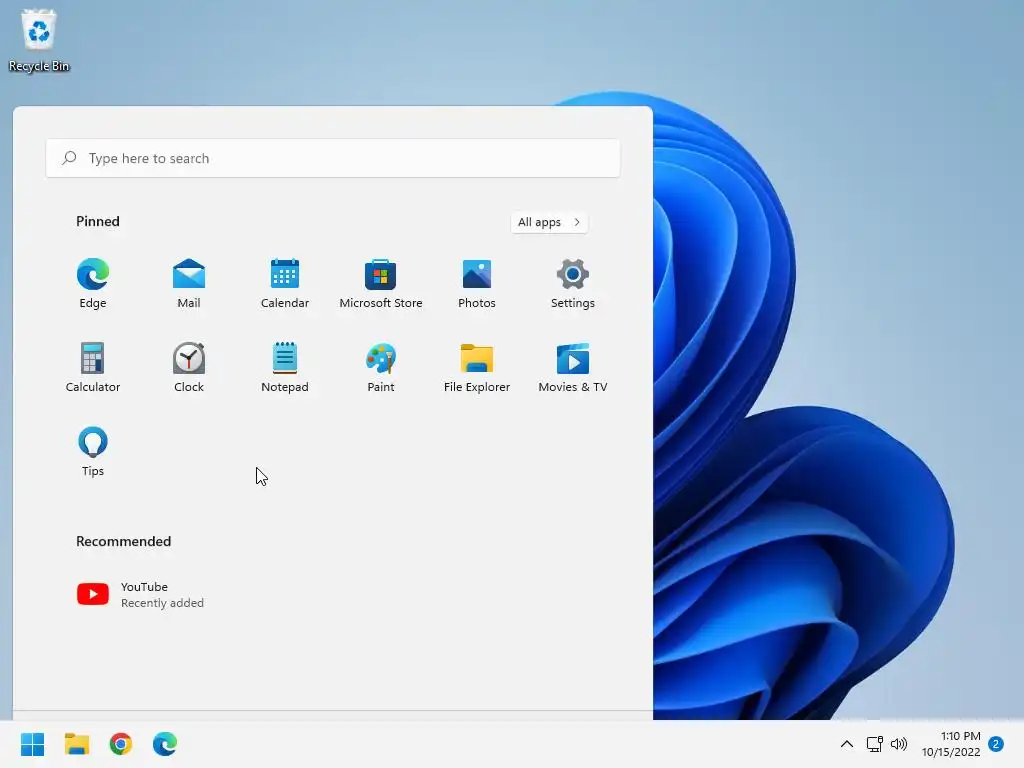Open File Explorer from the taskbar

pyautogui.click(x=77, y=744)
